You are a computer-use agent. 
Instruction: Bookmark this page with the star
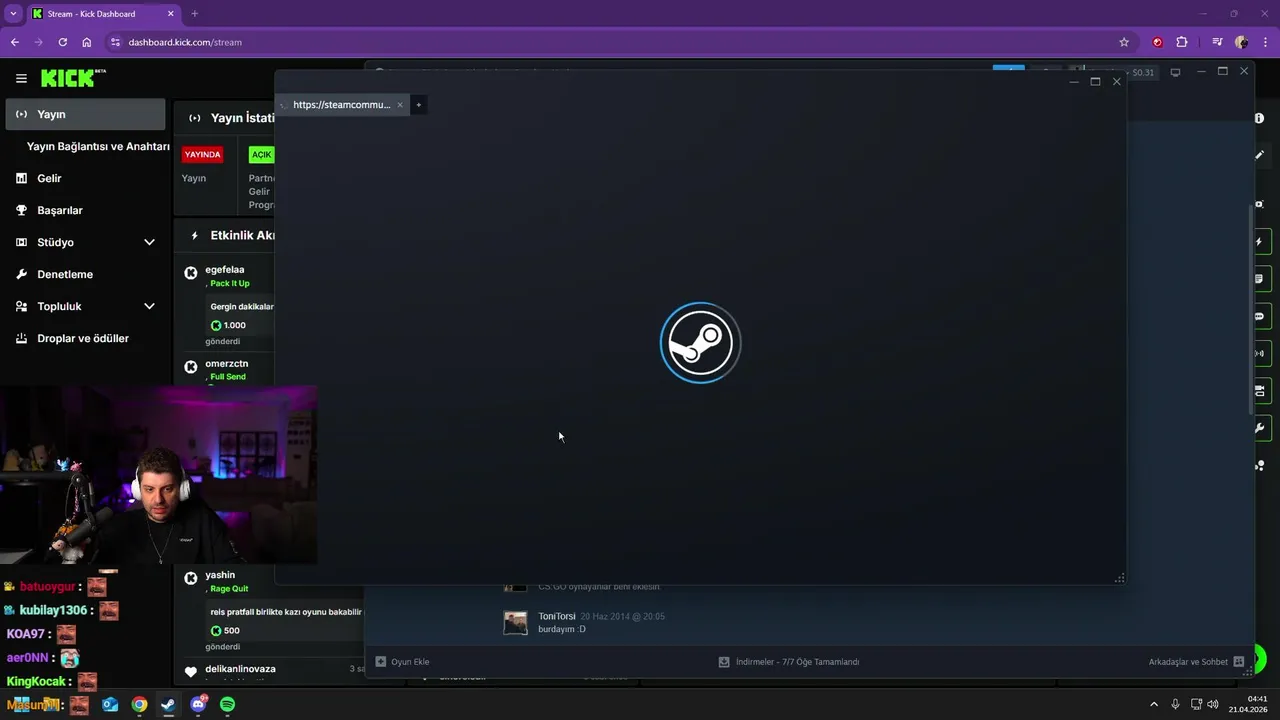pos(1124,42)
